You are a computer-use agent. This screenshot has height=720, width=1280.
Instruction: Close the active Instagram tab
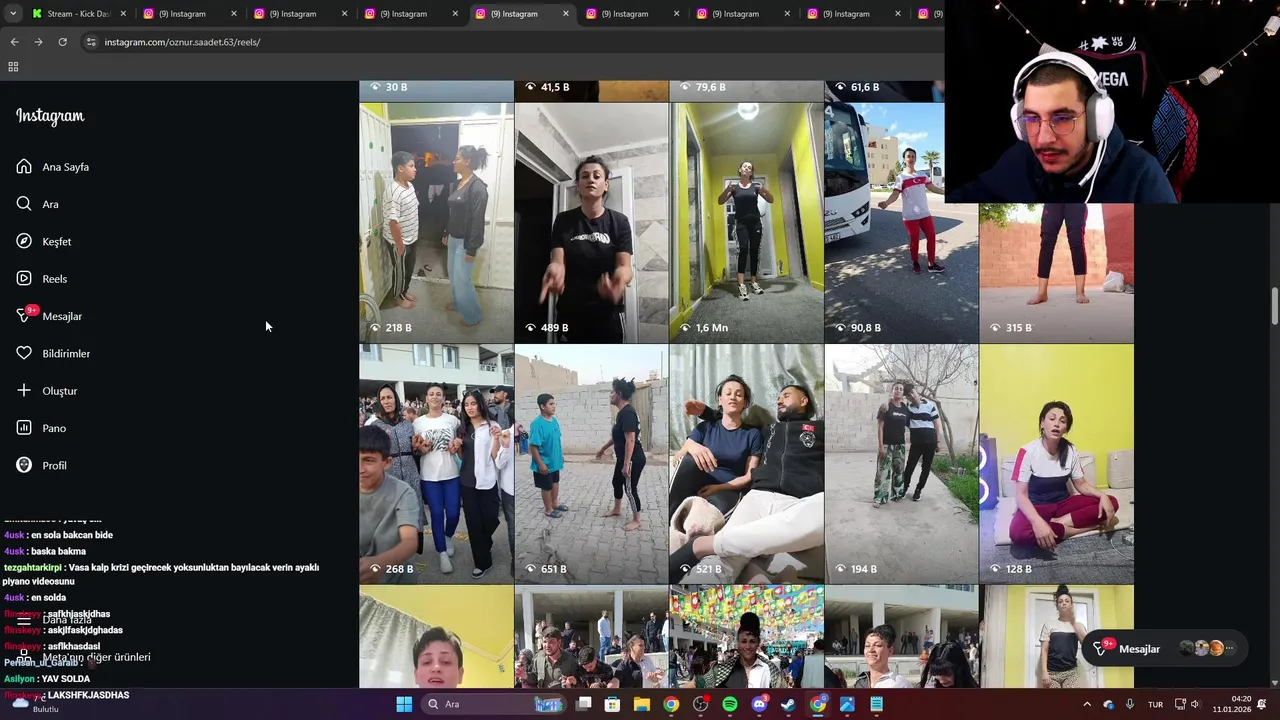click(566, 14)
